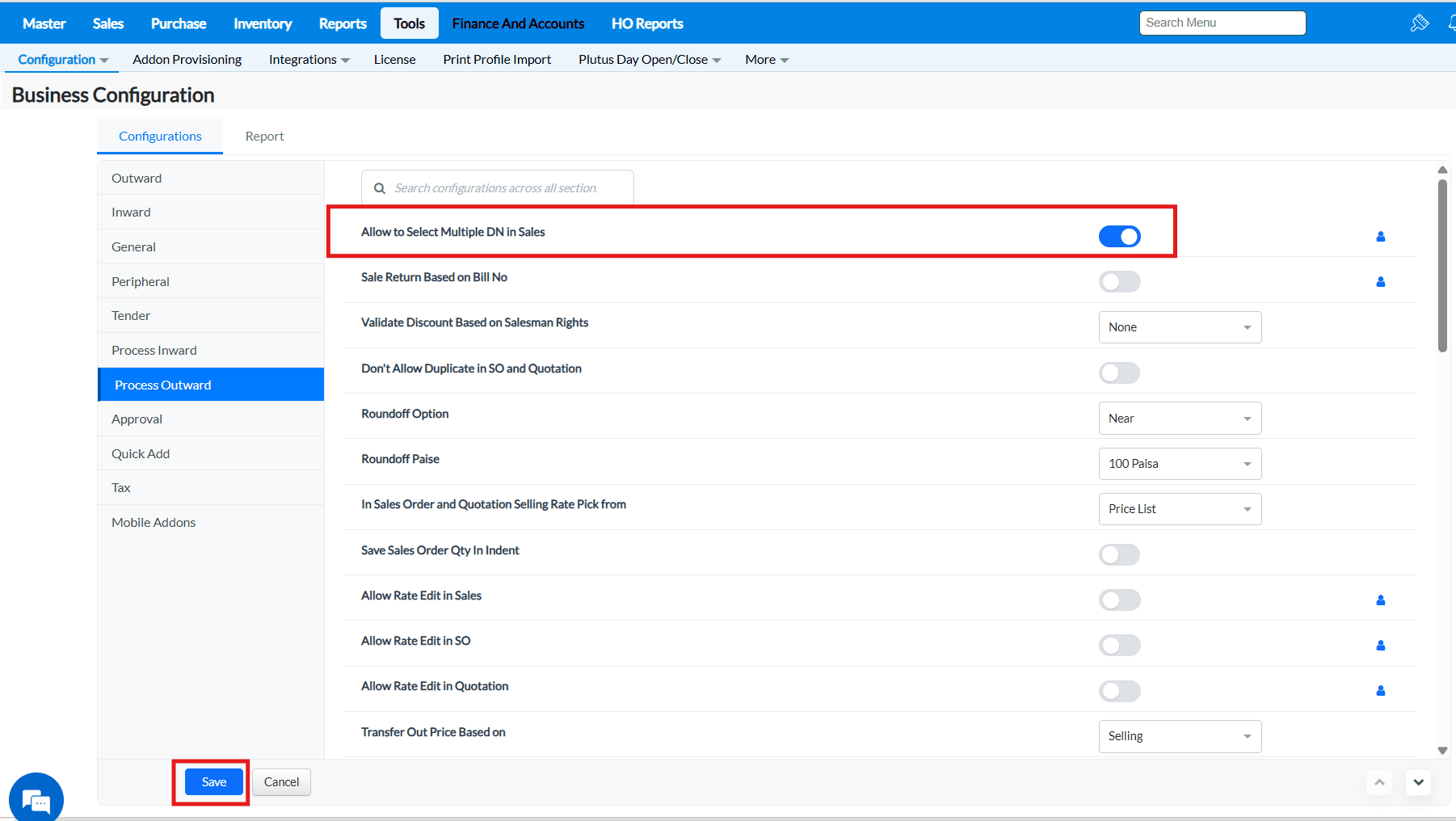
Task: Click the vertical scrollbar thumb
Action: 1442,267
